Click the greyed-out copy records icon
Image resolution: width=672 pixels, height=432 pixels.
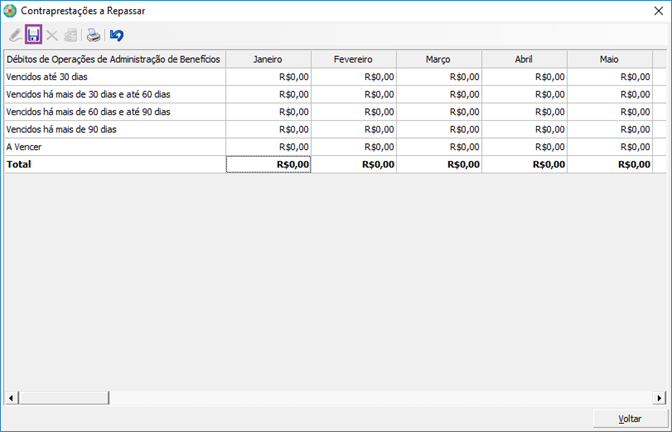point(70,35)
